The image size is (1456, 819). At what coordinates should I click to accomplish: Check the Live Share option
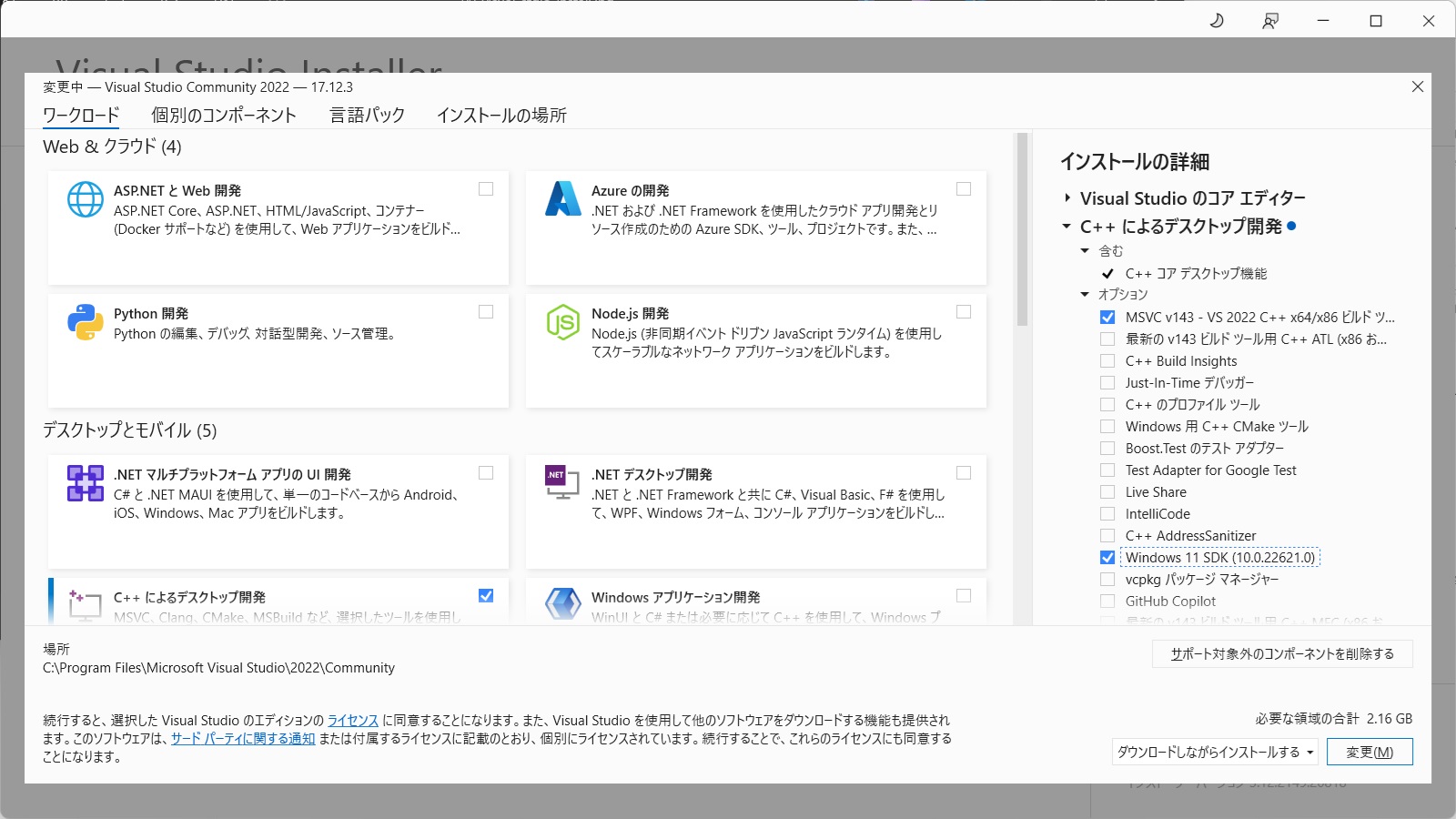point(1107,492)
